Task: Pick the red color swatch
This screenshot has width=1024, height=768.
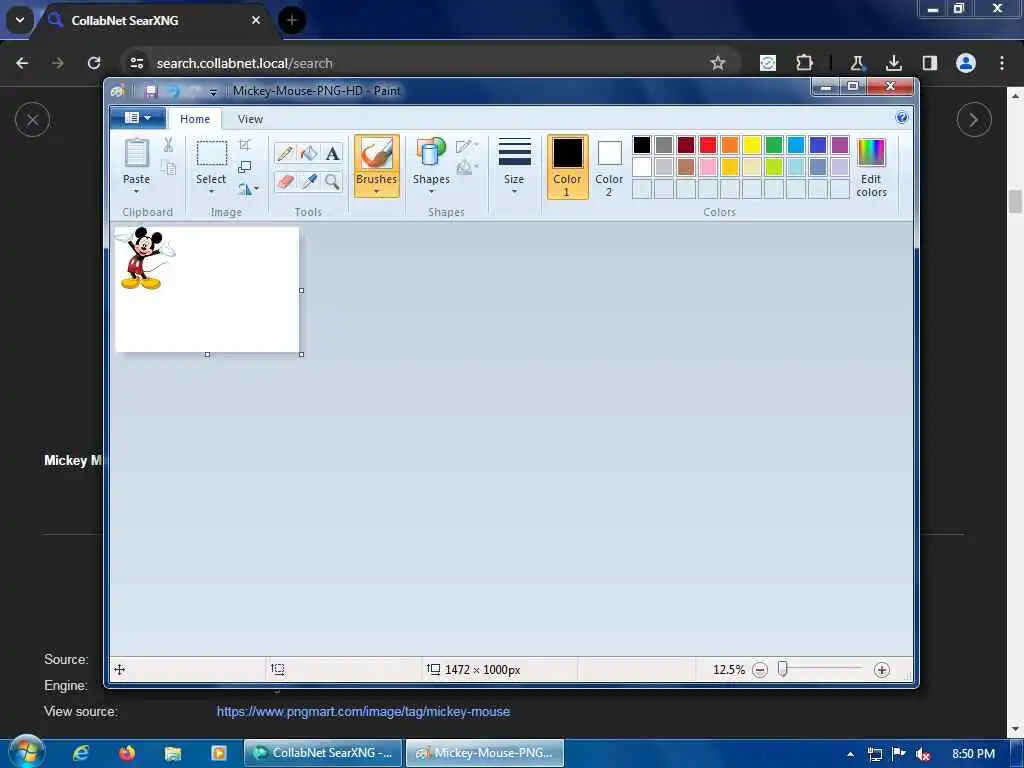Action: [x=707, y=145]
